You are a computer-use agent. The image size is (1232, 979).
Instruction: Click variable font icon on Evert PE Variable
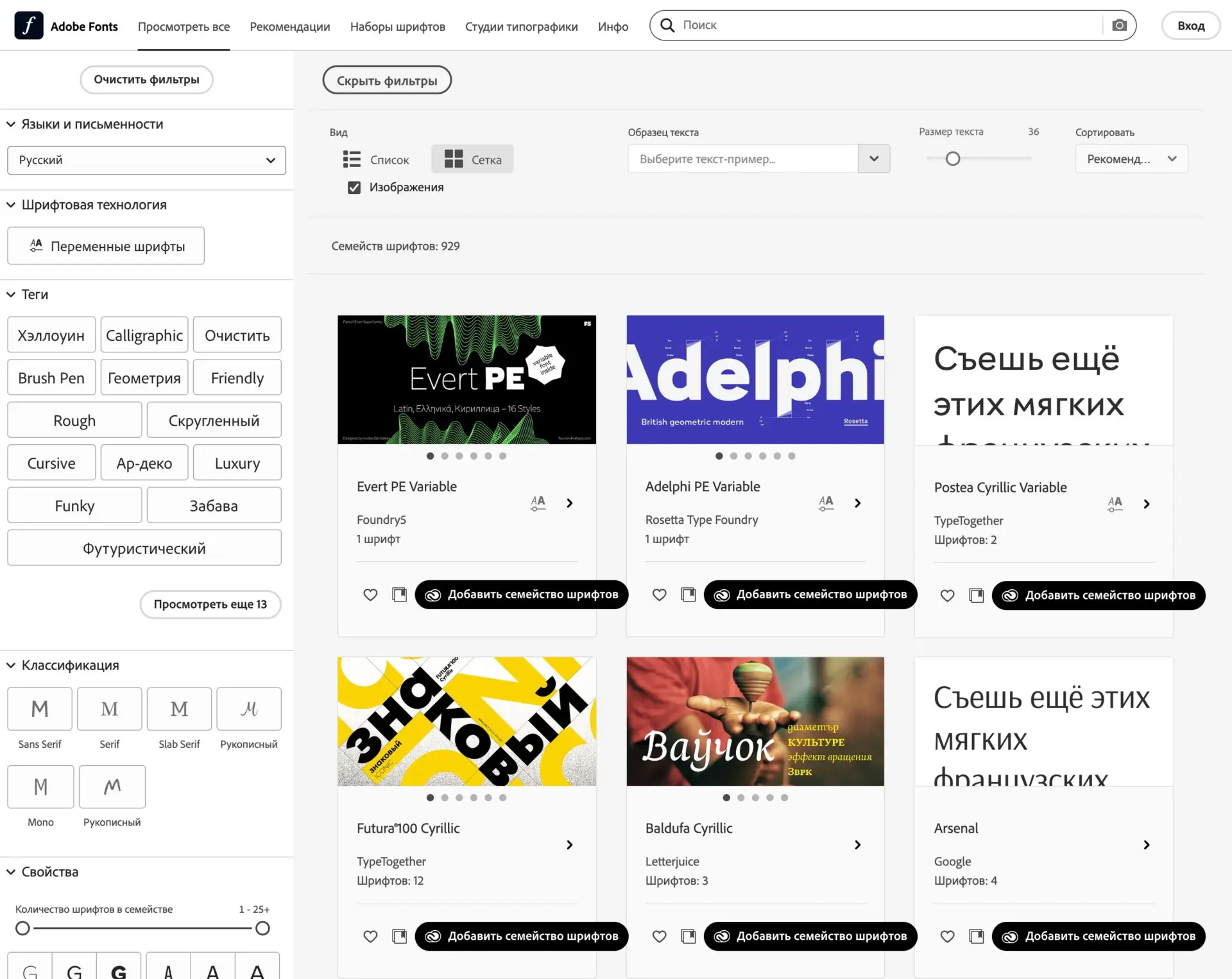point(538,503)
